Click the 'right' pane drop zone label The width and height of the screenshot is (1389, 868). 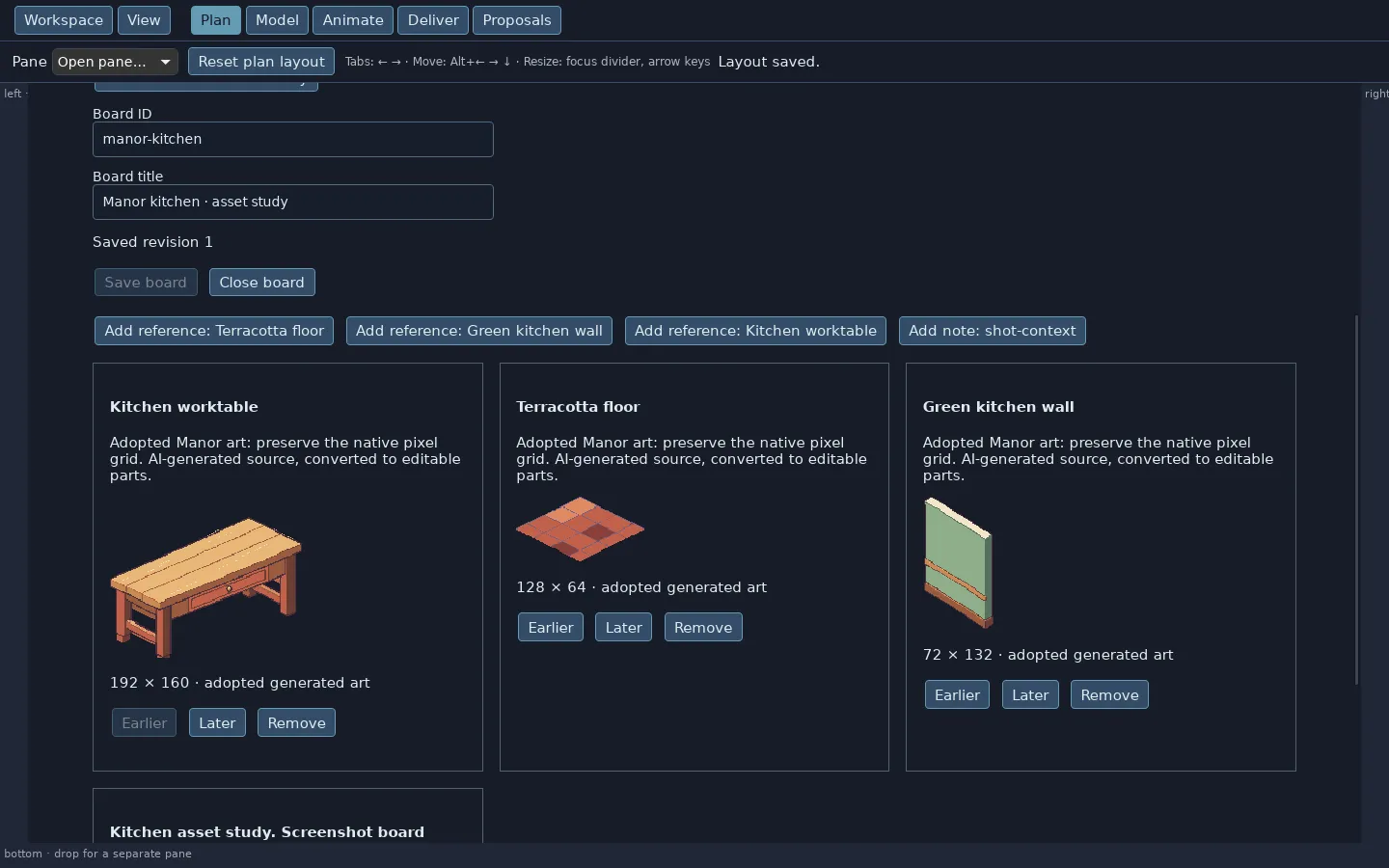tap(1376, 94)
